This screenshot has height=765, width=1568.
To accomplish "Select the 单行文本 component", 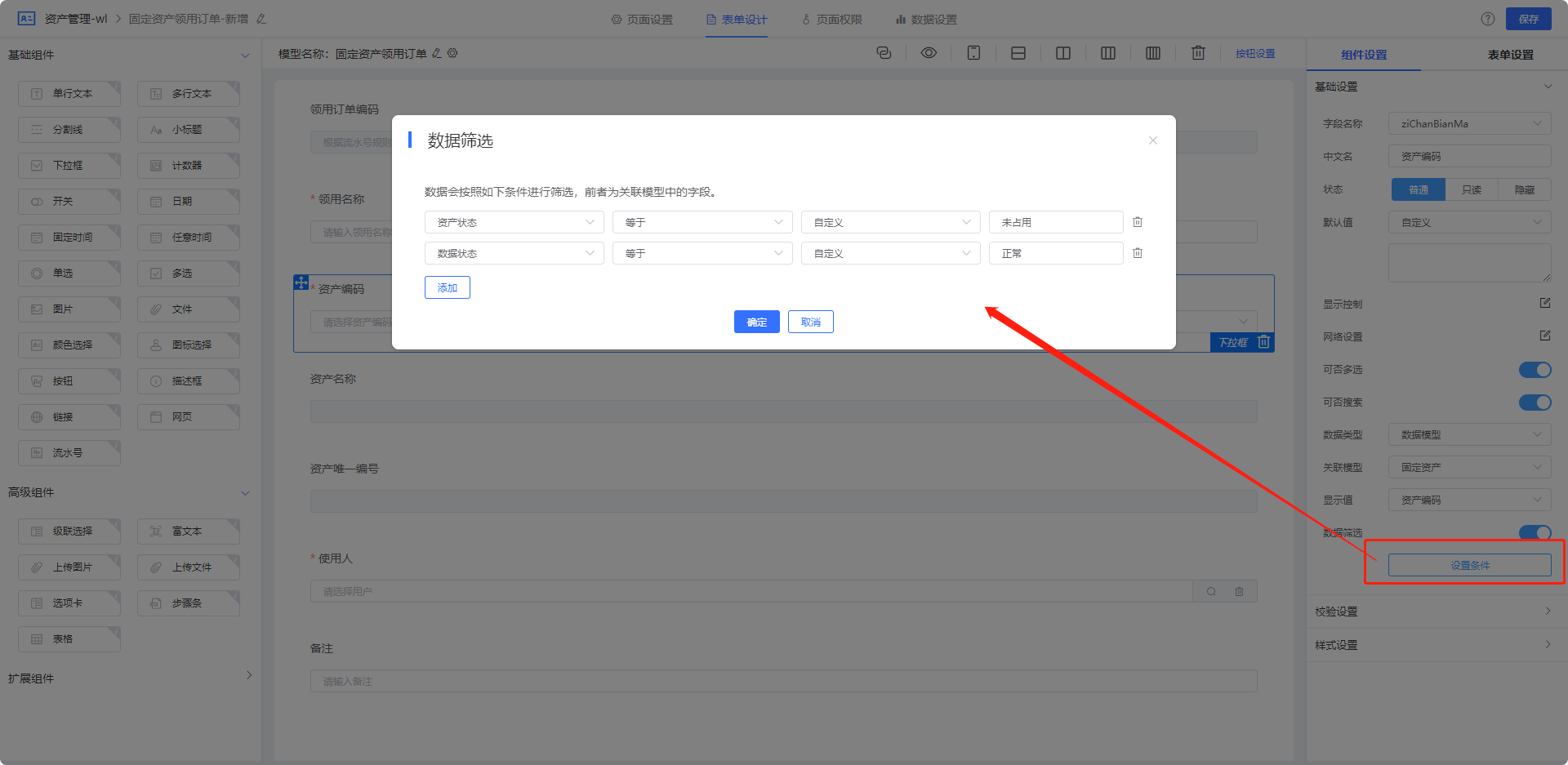I will (69, 94).
